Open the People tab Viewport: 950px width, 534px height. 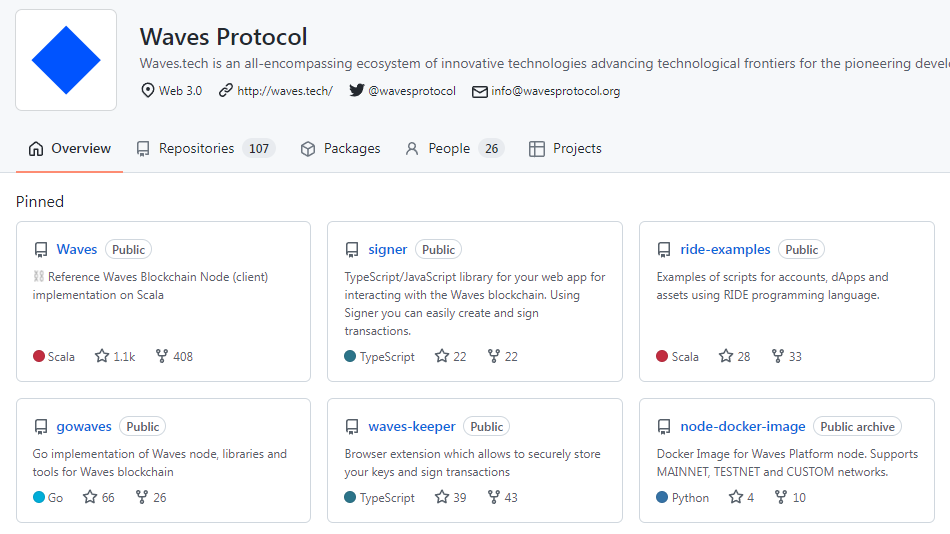pos(454,149)
